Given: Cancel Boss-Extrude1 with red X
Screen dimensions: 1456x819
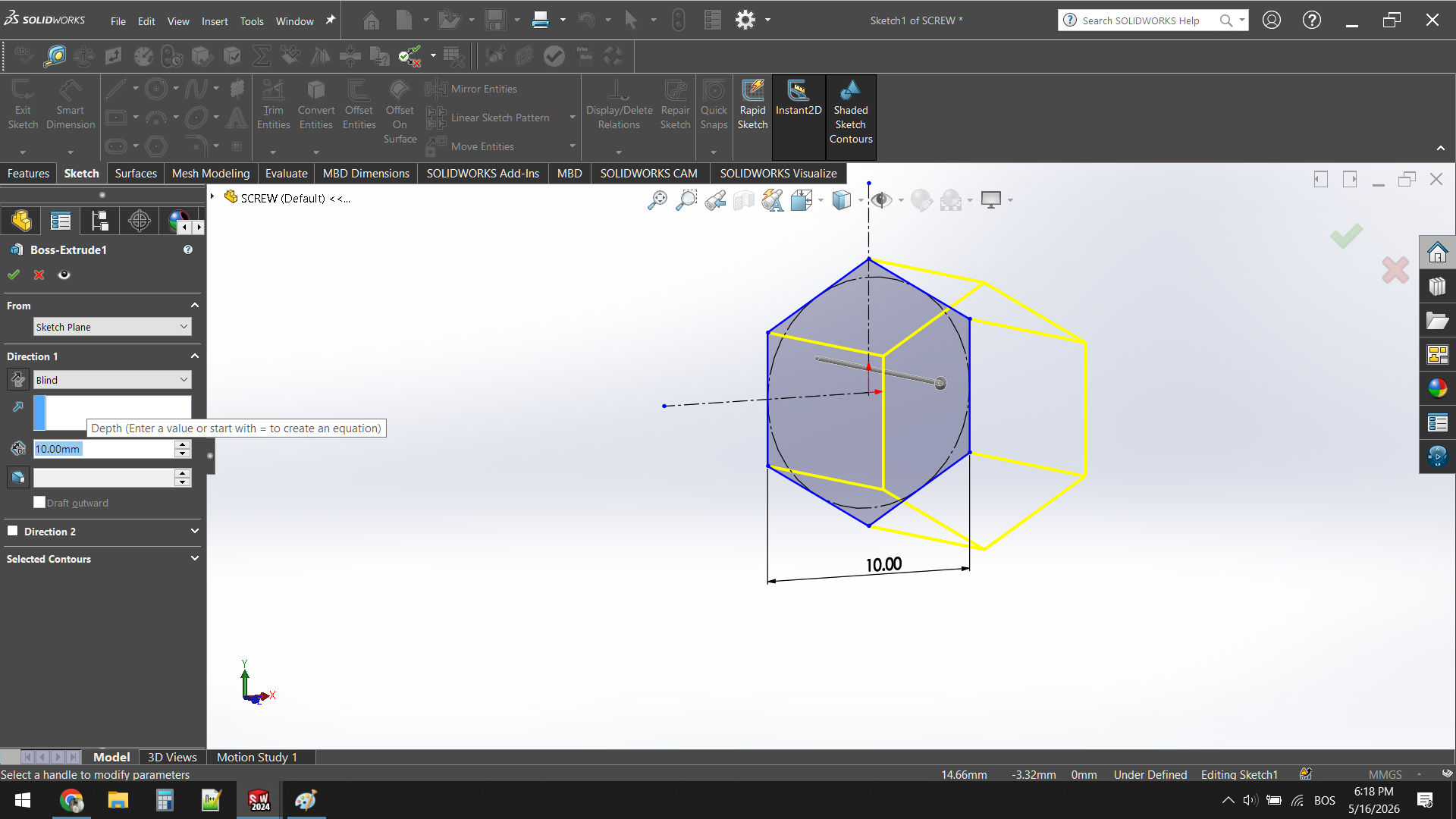Looking at the screenshot, I should [39, 275].
